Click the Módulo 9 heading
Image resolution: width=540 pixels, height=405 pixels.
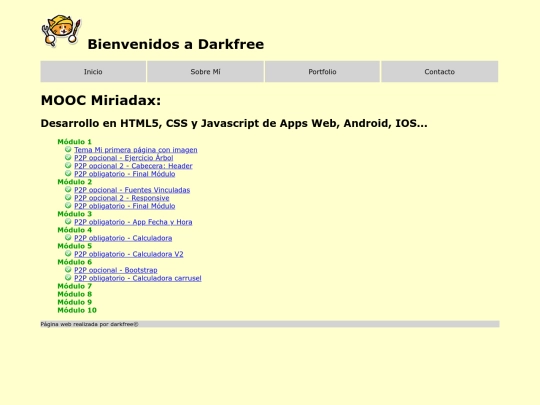(x=75, y=302)
